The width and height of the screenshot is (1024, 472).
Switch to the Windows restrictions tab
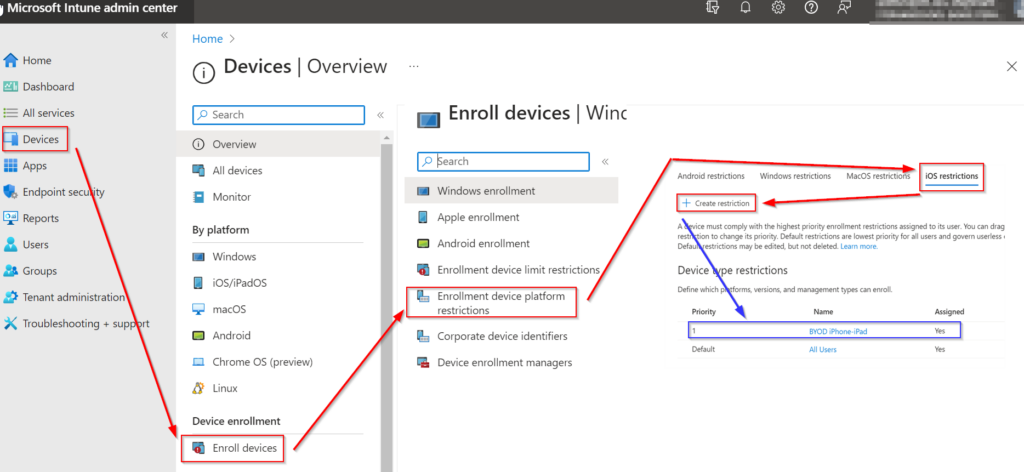pyautogui.click(x=795, y=176)
